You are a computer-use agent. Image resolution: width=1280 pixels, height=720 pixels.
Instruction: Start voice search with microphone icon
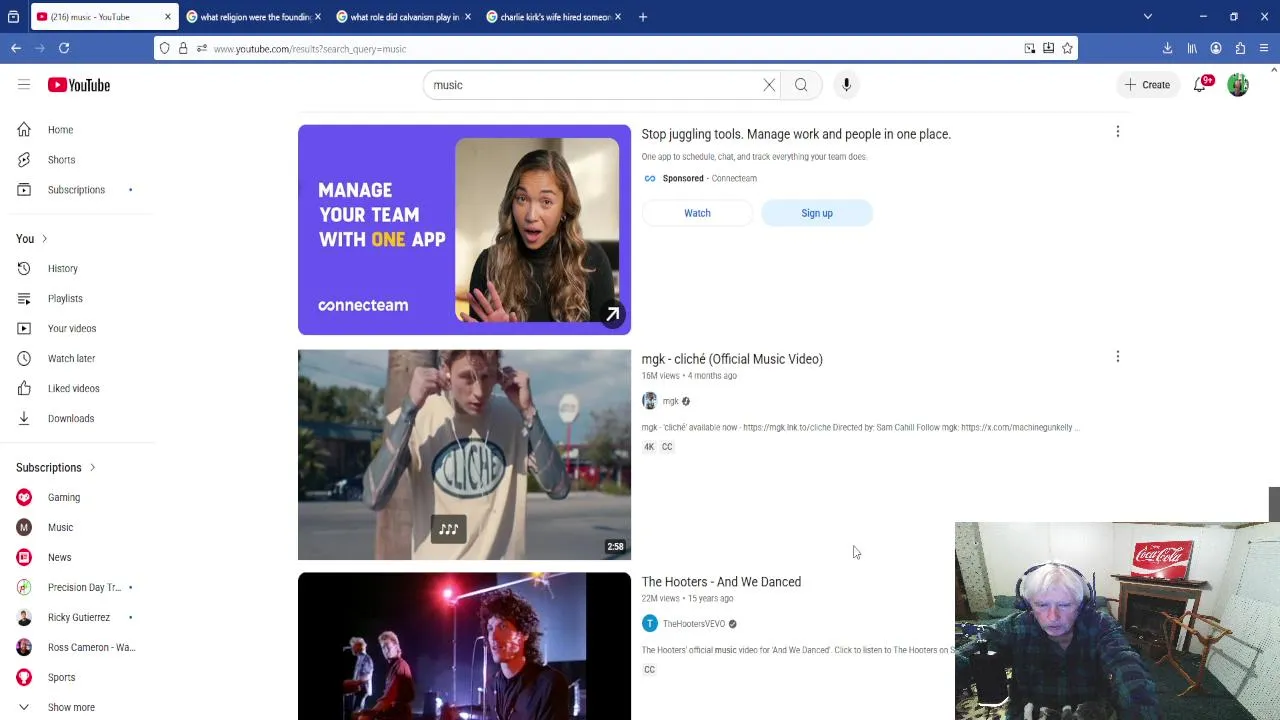[x=846, y=85]
